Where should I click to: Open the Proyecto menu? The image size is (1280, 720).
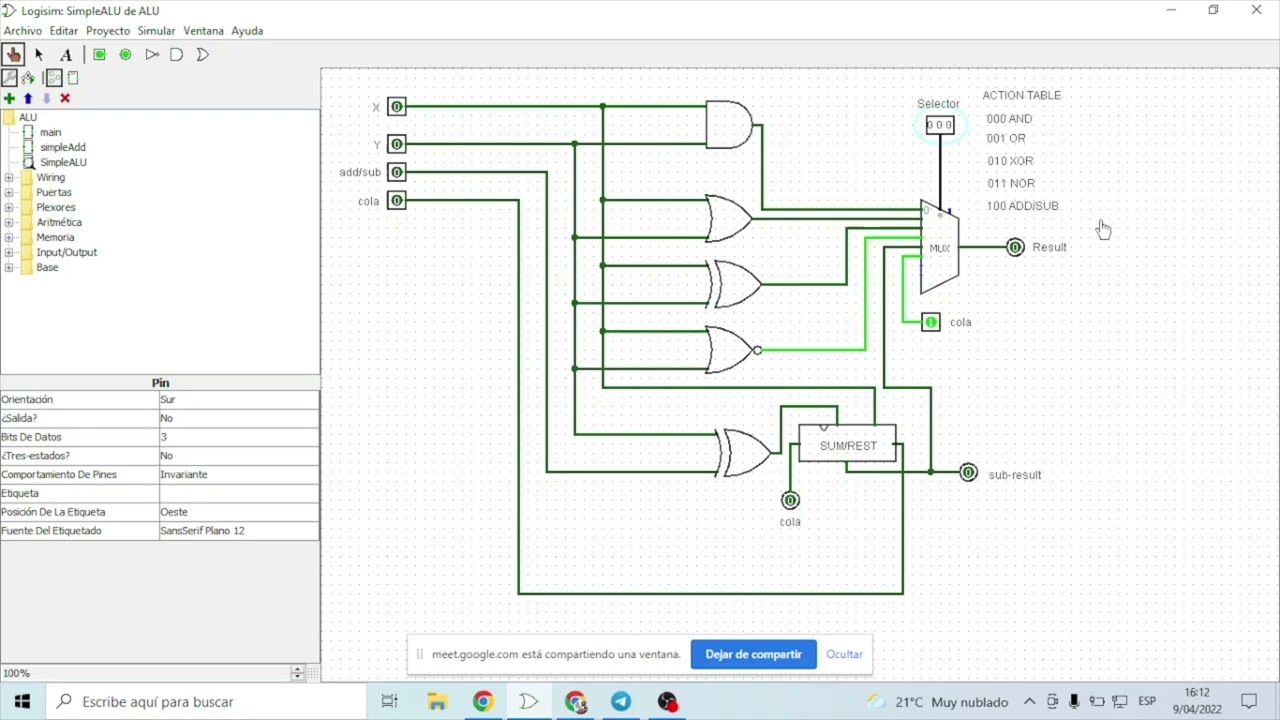click(x=108, y=31)
